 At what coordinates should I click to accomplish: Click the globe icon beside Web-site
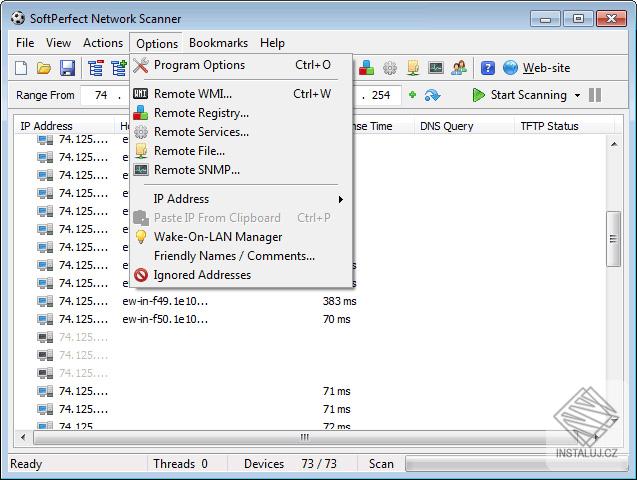pos(510,68)
